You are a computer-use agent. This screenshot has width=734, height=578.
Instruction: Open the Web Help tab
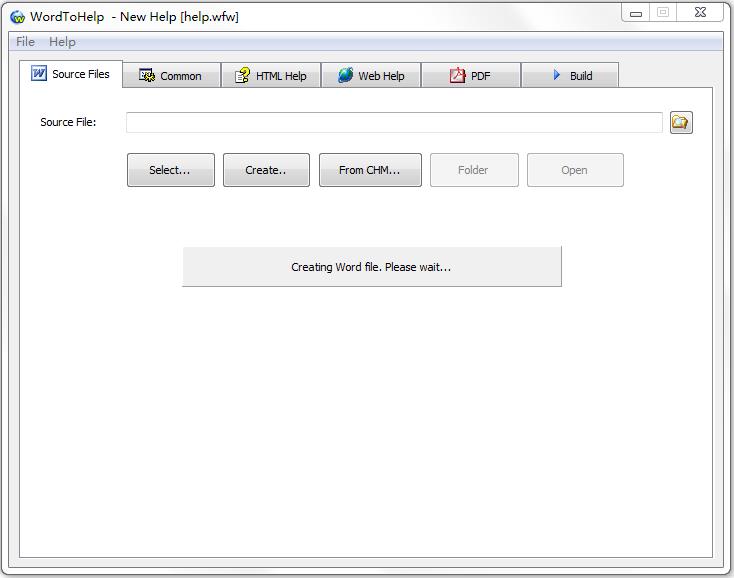pyautogui.click(x=371, y=75)
